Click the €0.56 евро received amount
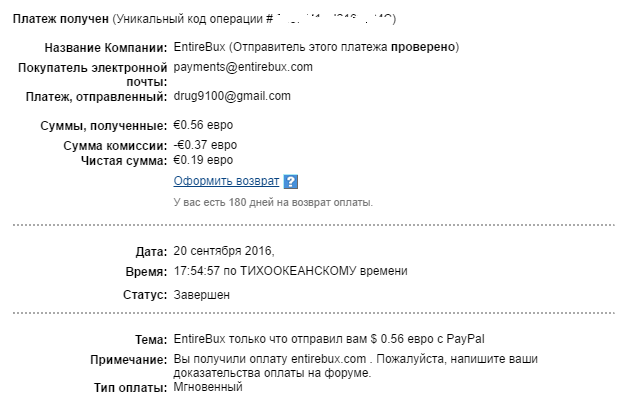Screen dimensions: 627x402 point(203,125)
